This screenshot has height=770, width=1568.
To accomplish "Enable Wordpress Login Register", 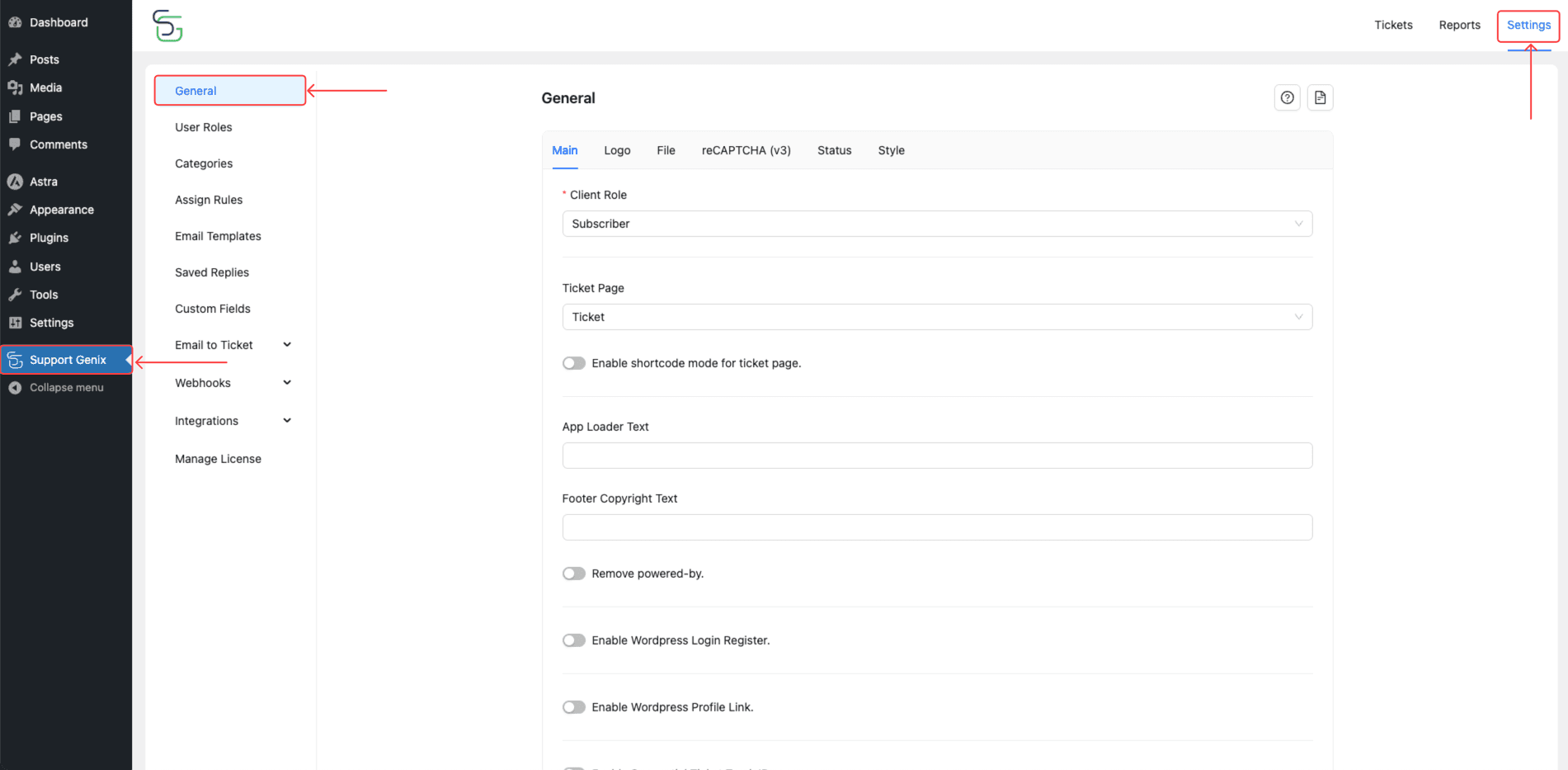I will coord(574,640).
